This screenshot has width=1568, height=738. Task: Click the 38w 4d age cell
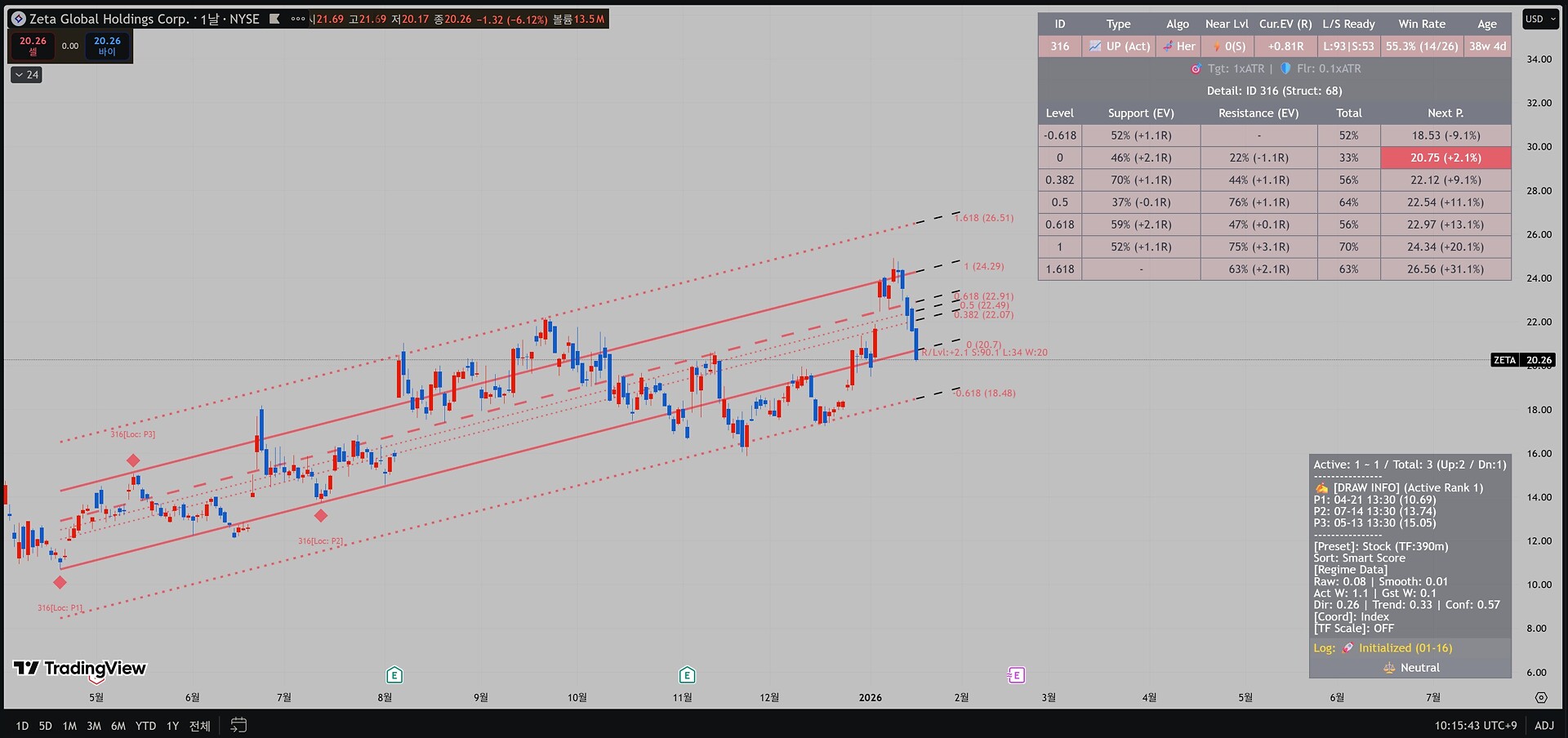point(1487,47)
